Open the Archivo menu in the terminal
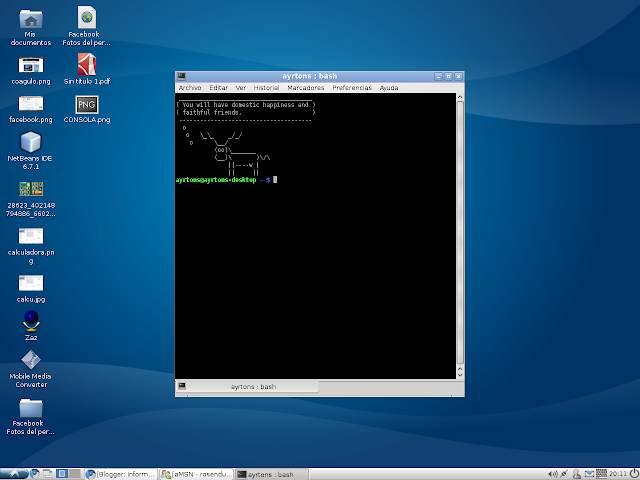Screen dimensions: 640x480 190,88
